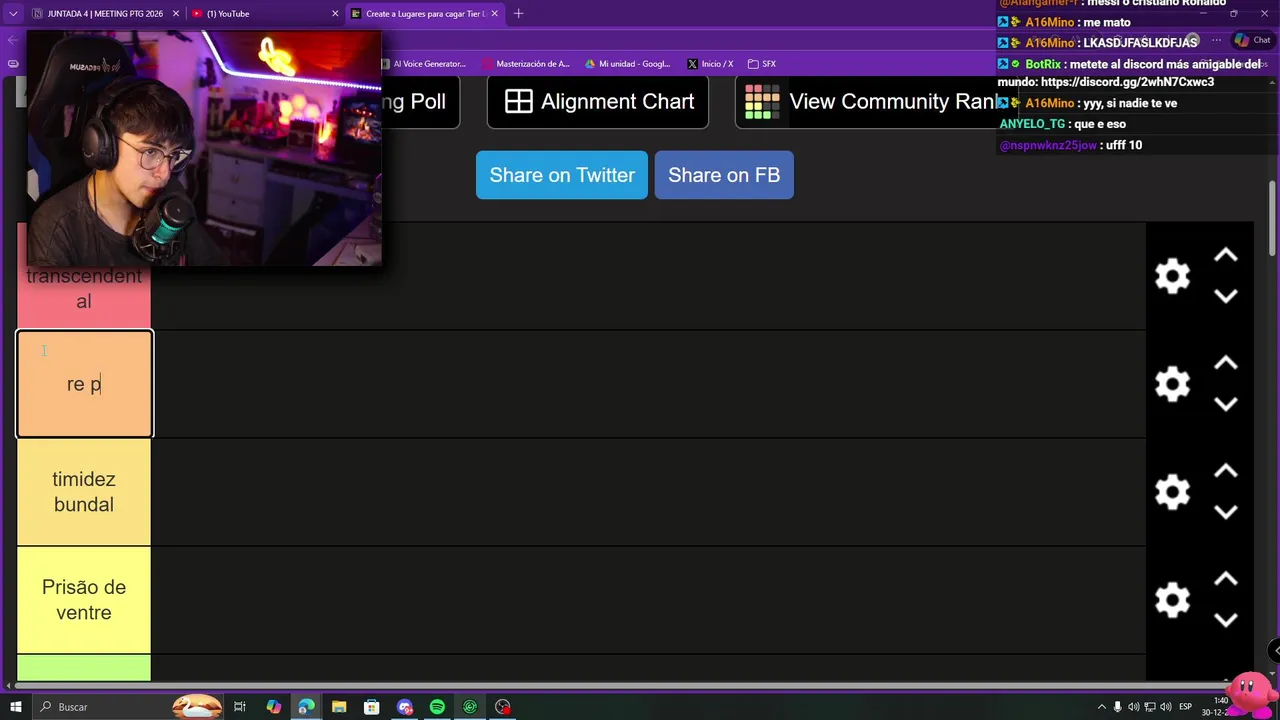Move the 're p' tier row up
The height and width of the screenshot is (720, 1280).
pyautogui.click(x=1226, y=364)
